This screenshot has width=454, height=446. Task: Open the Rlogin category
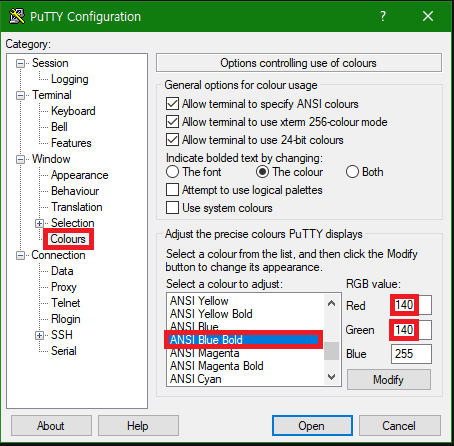pos(66,319)
